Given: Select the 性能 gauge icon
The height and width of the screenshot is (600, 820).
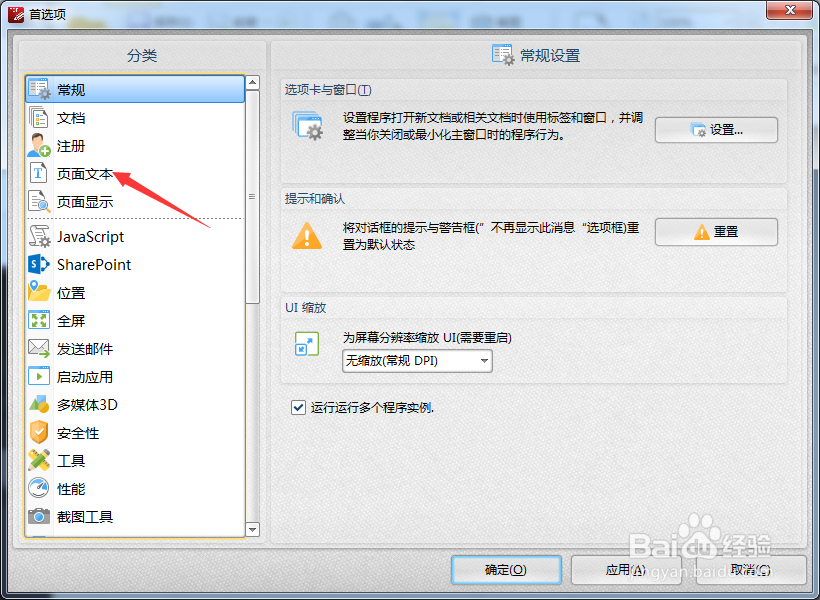Looking at the screenshot, I should [x=39, y=488].
